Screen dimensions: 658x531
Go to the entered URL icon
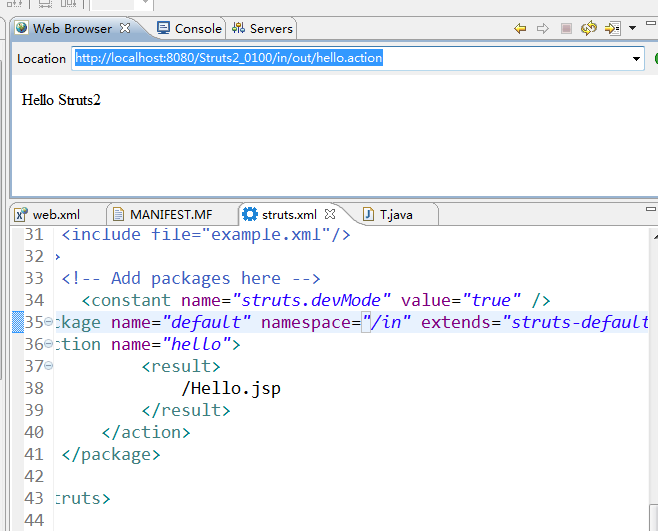tap(612, 29)
